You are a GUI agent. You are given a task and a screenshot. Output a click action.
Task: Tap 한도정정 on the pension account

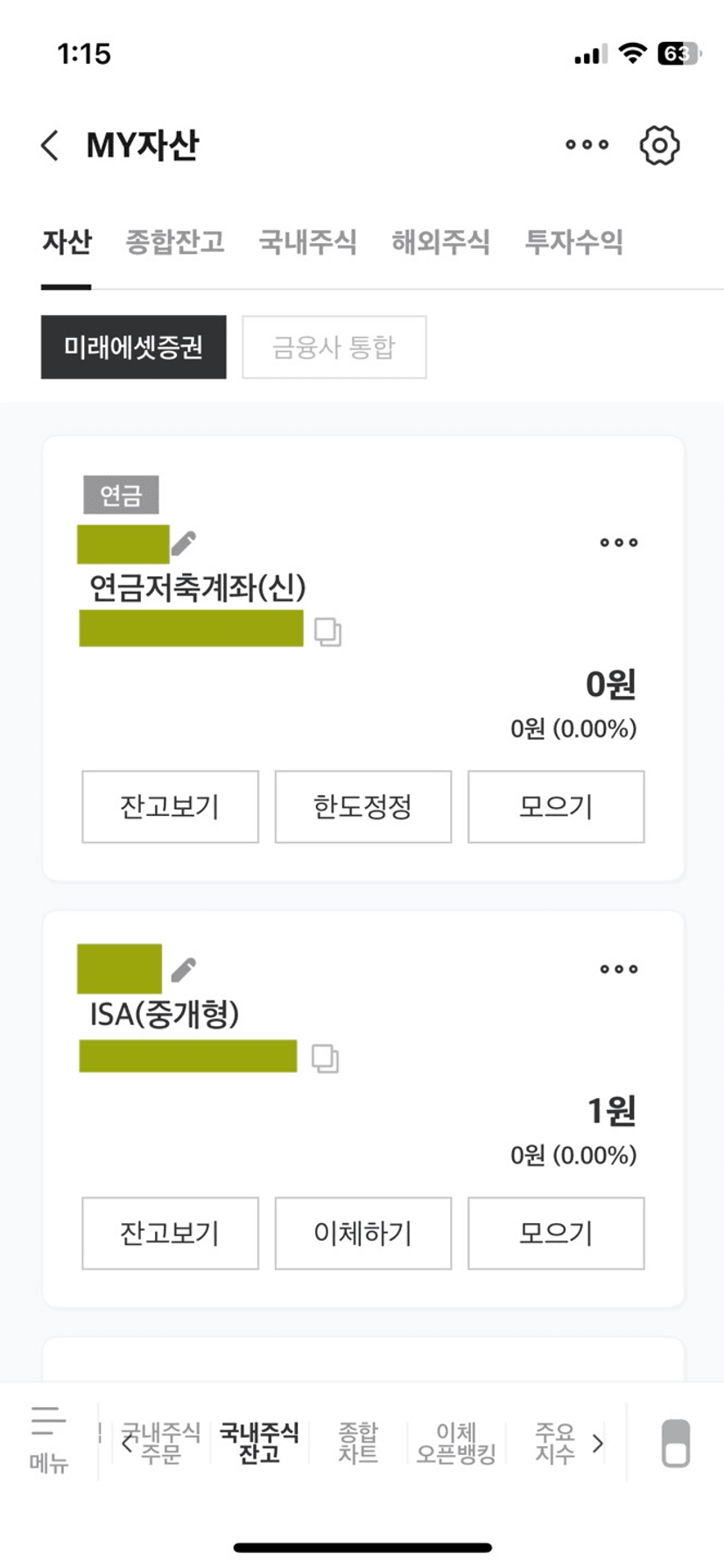point(363,806)
